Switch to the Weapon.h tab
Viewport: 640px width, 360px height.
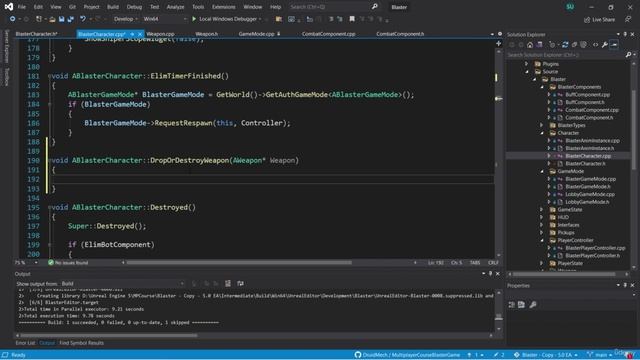(x=207, y=34)
